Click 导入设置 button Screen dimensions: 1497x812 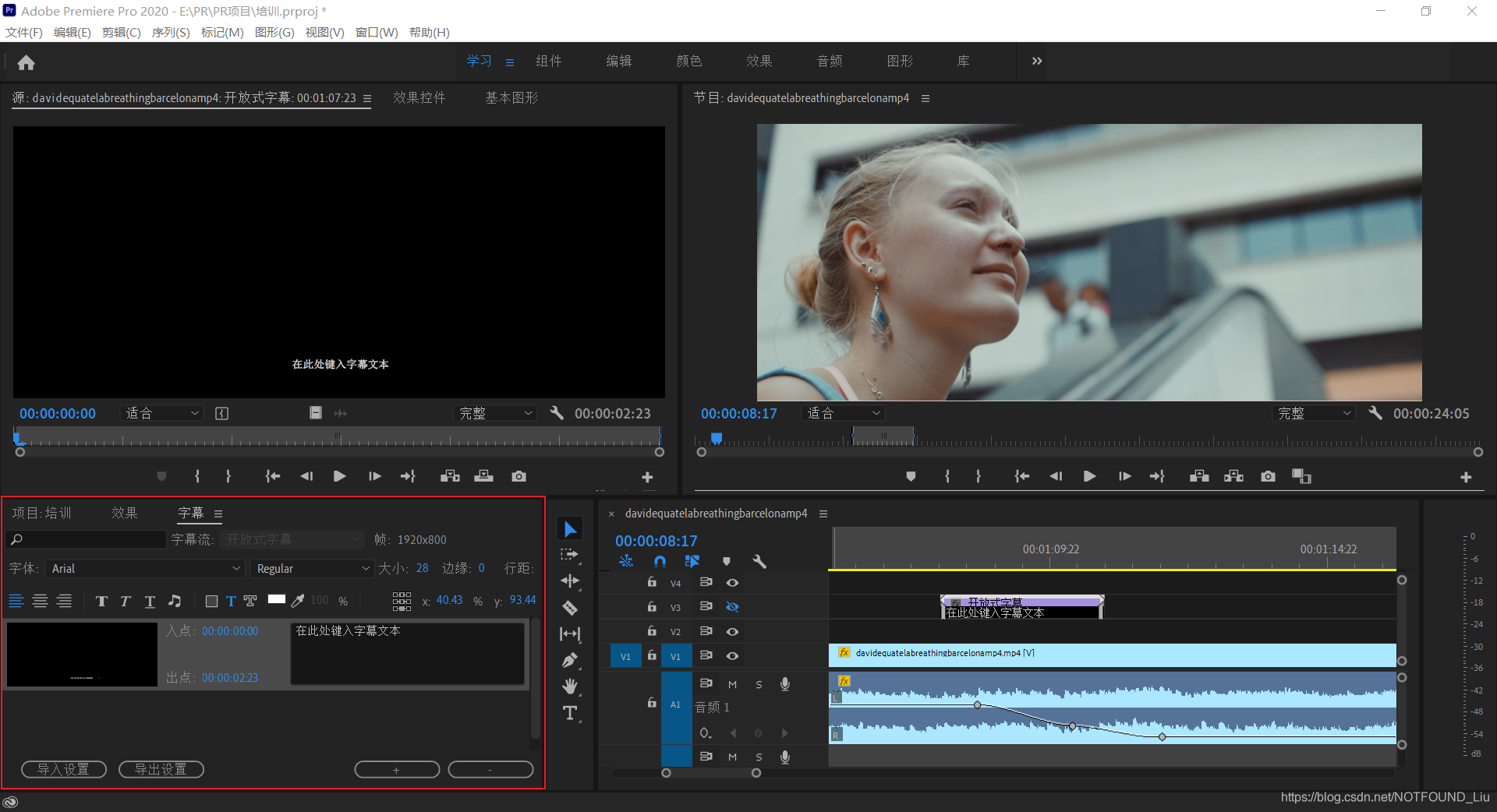(x=64, y=769)
